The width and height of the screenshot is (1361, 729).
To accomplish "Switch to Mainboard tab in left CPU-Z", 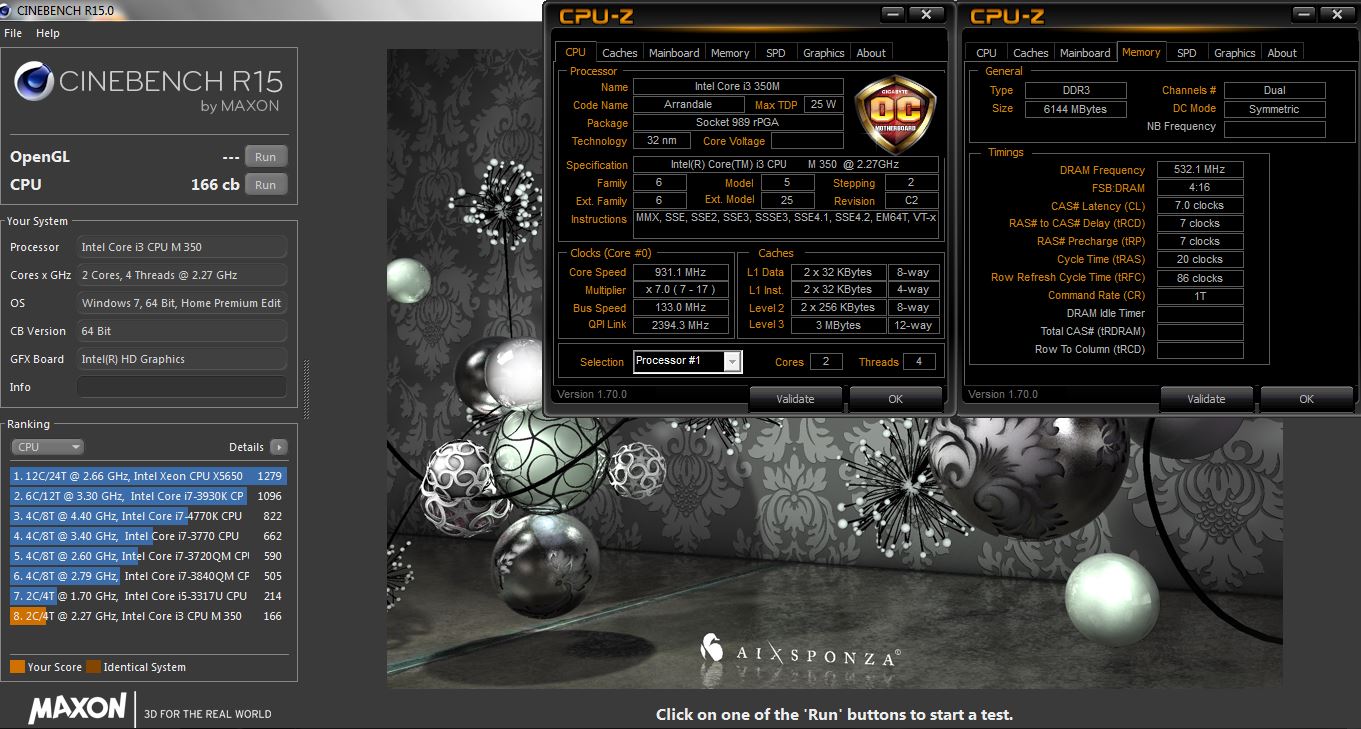I will 674,53.
